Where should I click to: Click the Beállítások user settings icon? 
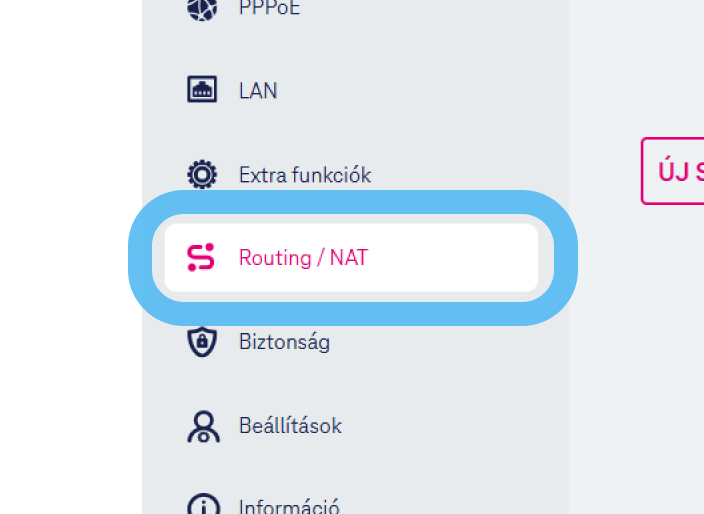[x=202, y=426]
